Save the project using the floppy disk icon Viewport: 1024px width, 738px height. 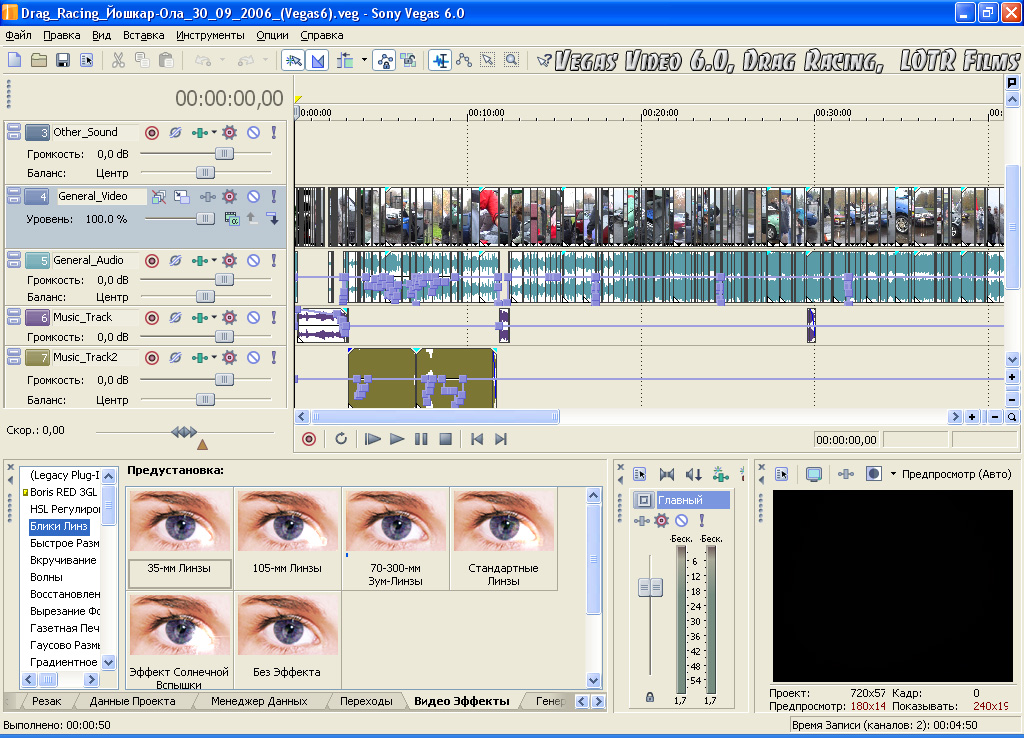coord(63,61)
